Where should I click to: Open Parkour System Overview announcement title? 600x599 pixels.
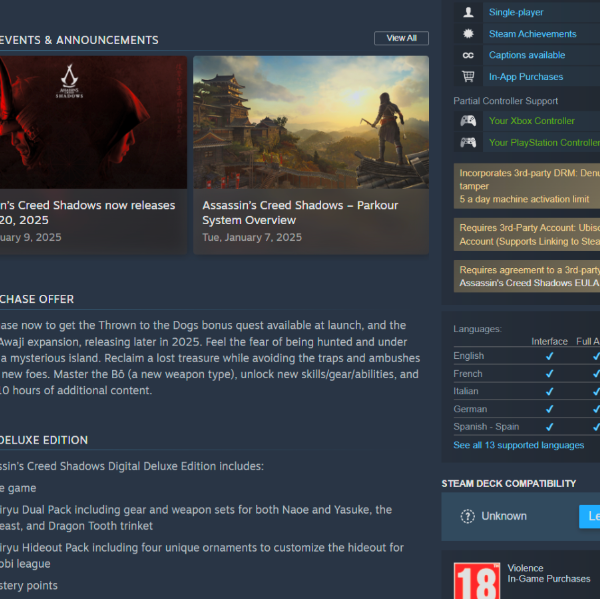[300, 212]
